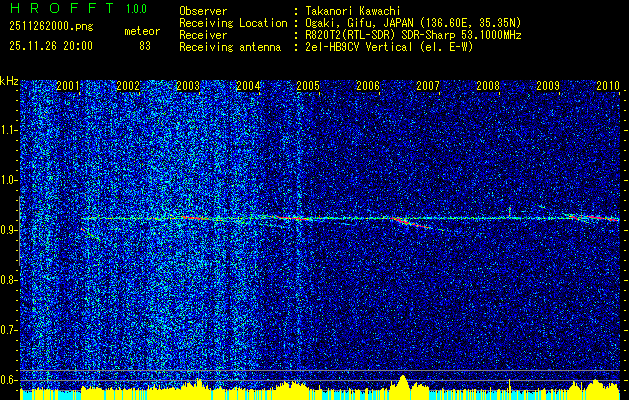Click the red meteor echo near 2006-2007
Viewport: 629px width, 400px height.
coord(411,223)
